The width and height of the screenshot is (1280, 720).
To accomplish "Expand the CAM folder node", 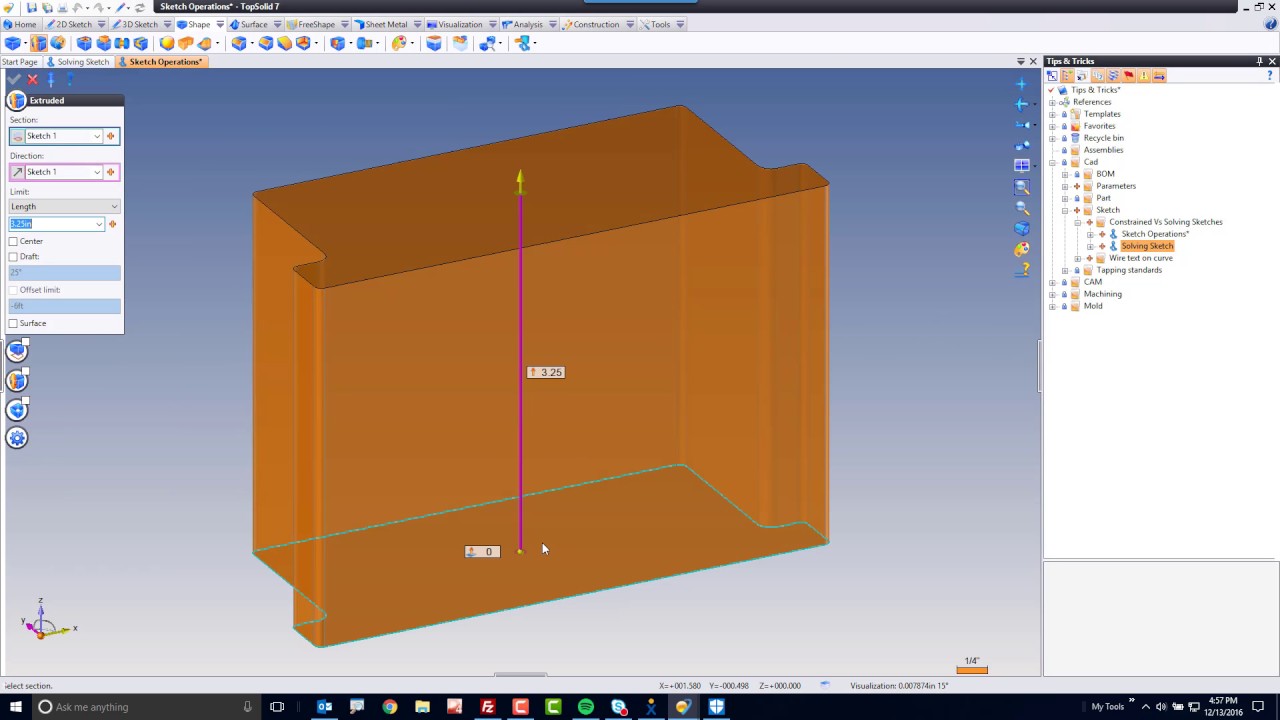I will (1052, 282).
